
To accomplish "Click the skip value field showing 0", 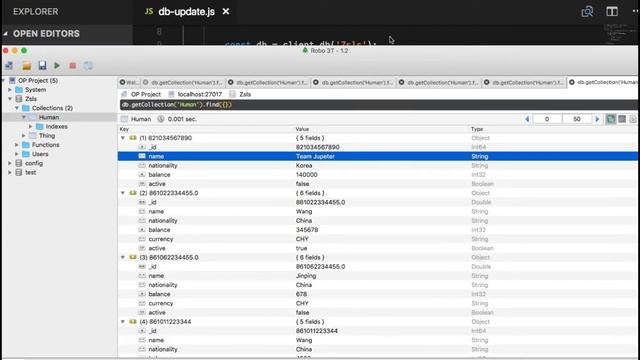I will (x=547, y=119).
